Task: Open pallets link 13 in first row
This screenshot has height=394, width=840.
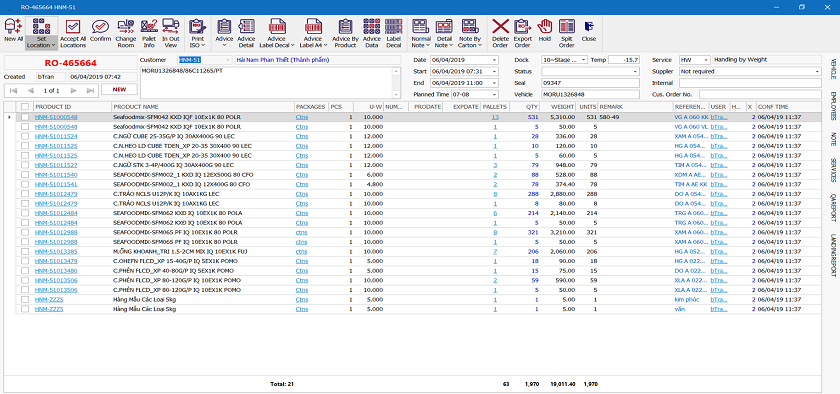Action: (495, 117)
